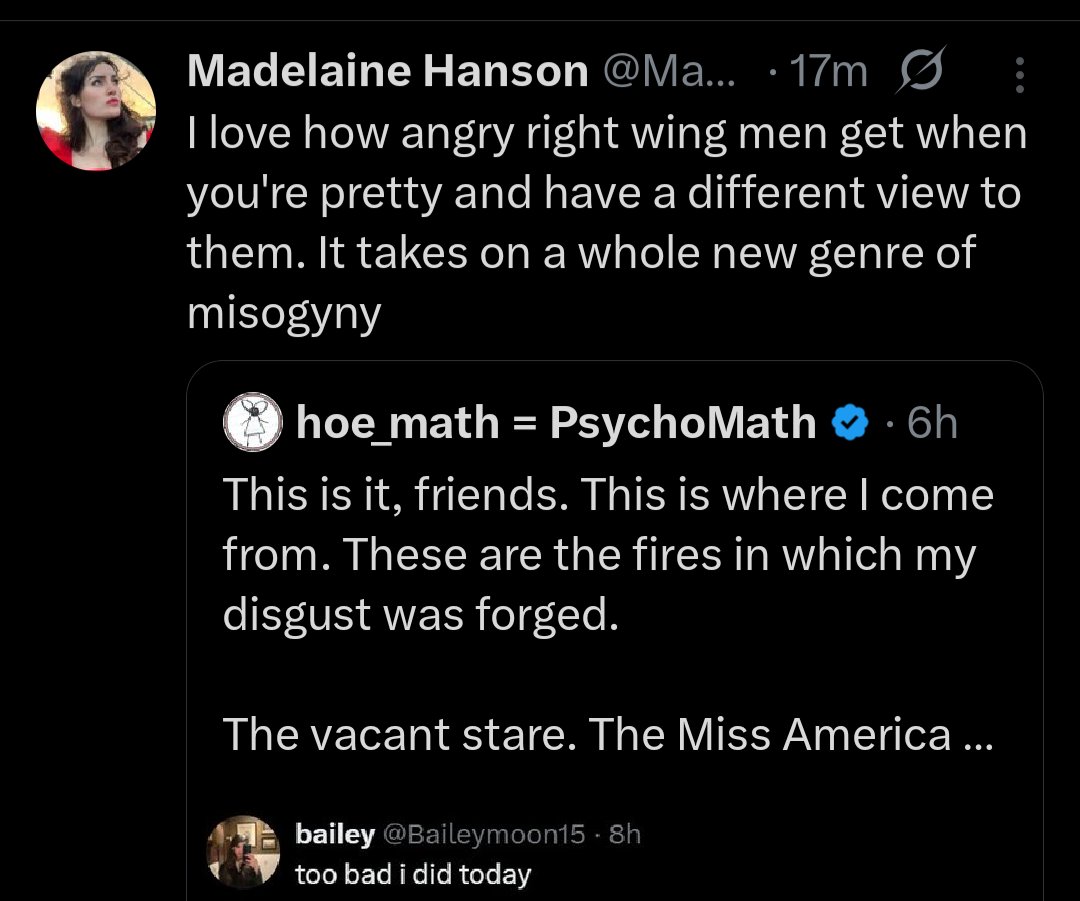
Task: Click the hoe_math stick-figure avatar
Action: [x=251, y=422]
